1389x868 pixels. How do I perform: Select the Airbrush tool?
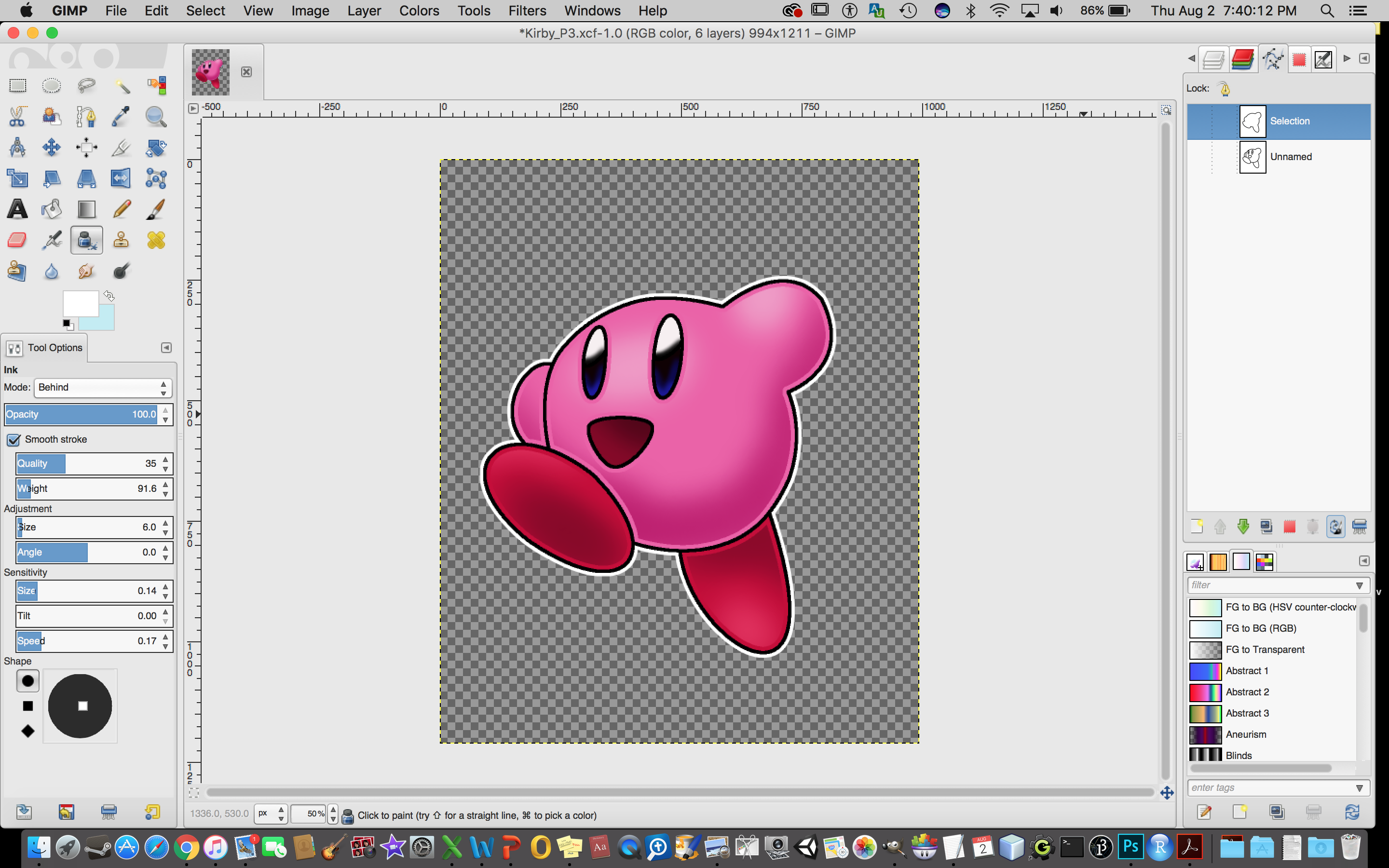pyautogui.click(x=52, y=240)
